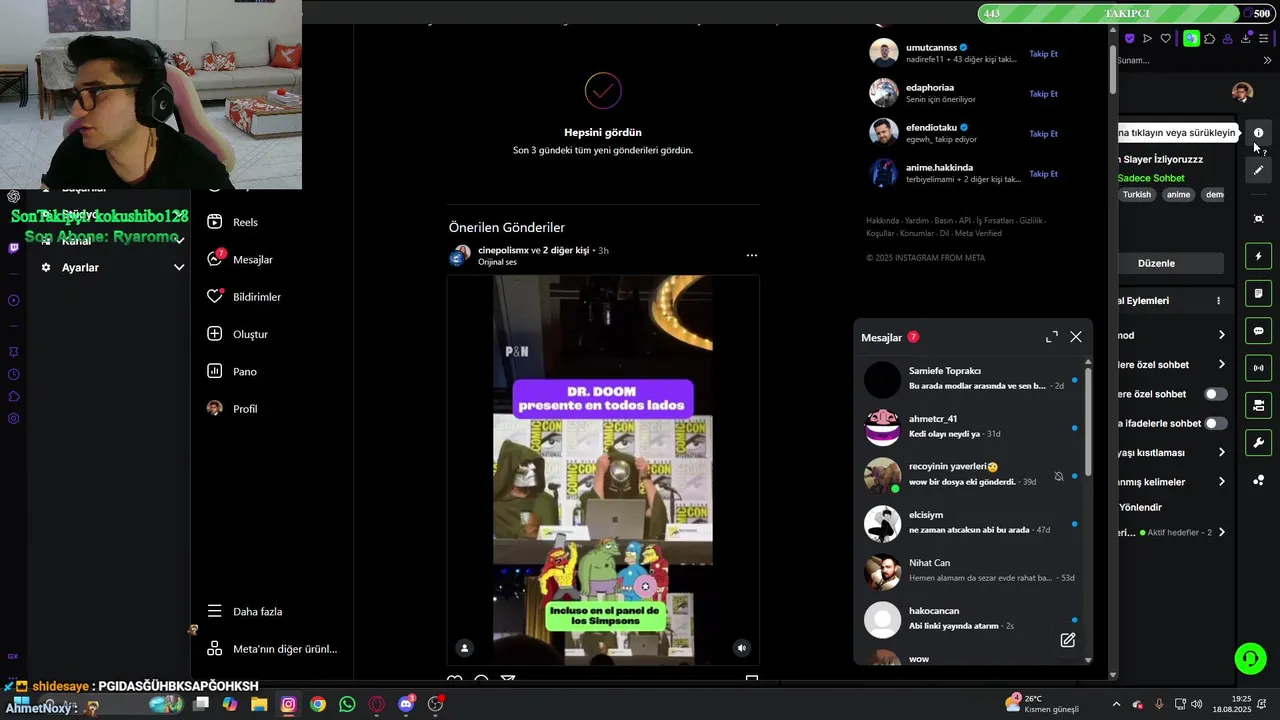Open Eylemleri panel three-dot options
The height and width of the screenshot is (720, 1280).
click(x=1218, y=301)
